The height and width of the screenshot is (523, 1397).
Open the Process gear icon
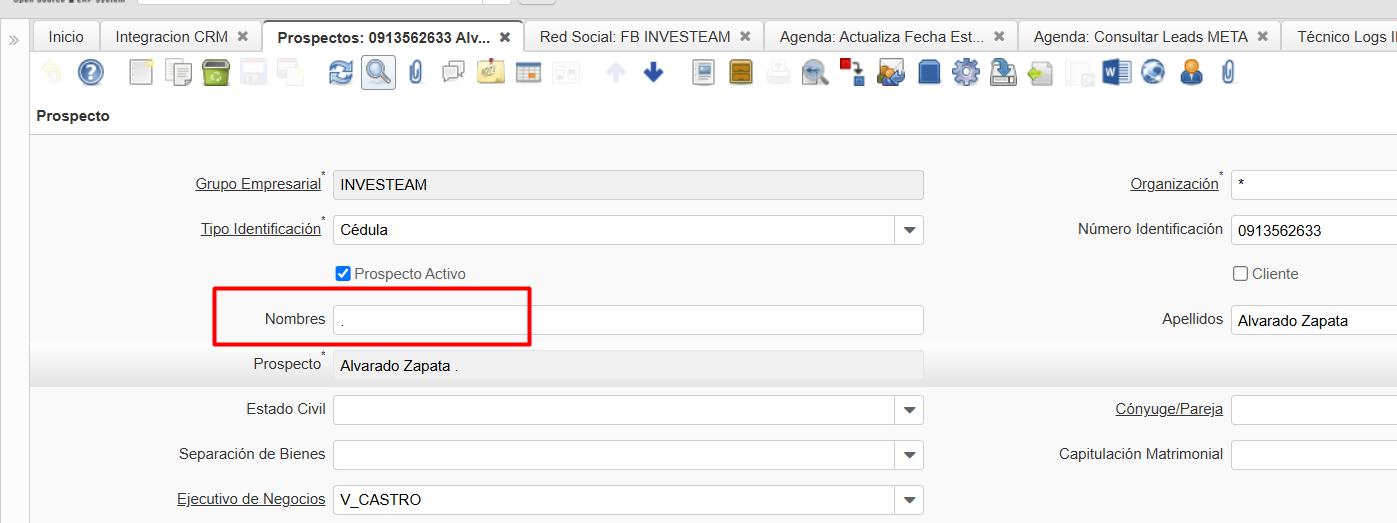pyautogui.click(x=965, y=72)
